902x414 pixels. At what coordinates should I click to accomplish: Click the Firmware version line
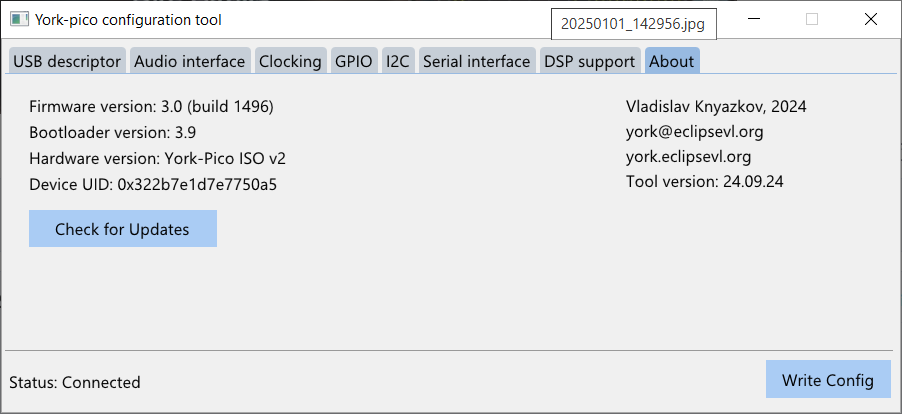[151, 107]
